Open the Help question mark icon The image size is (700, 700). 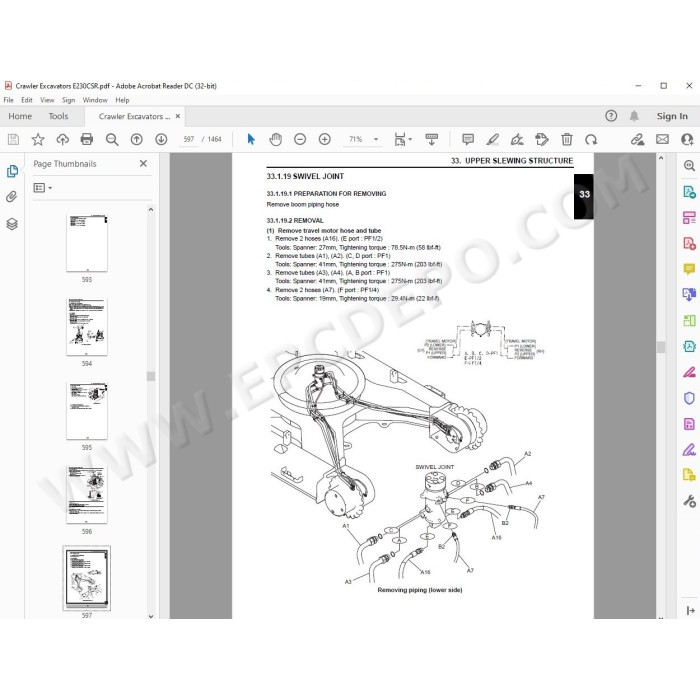pos(611,116)
